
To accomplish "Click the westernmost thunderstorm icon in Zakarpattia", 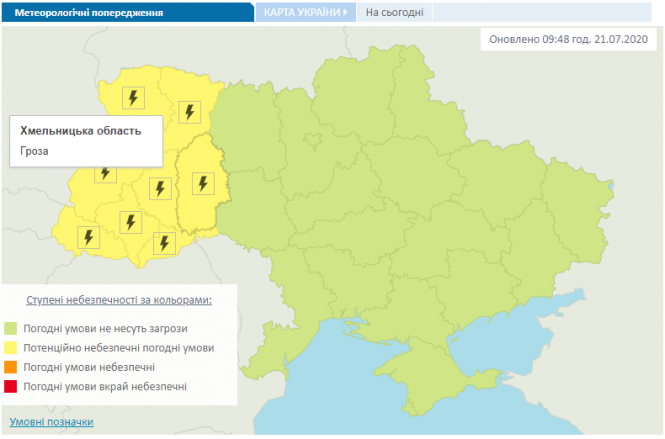I will pos(88,237).
